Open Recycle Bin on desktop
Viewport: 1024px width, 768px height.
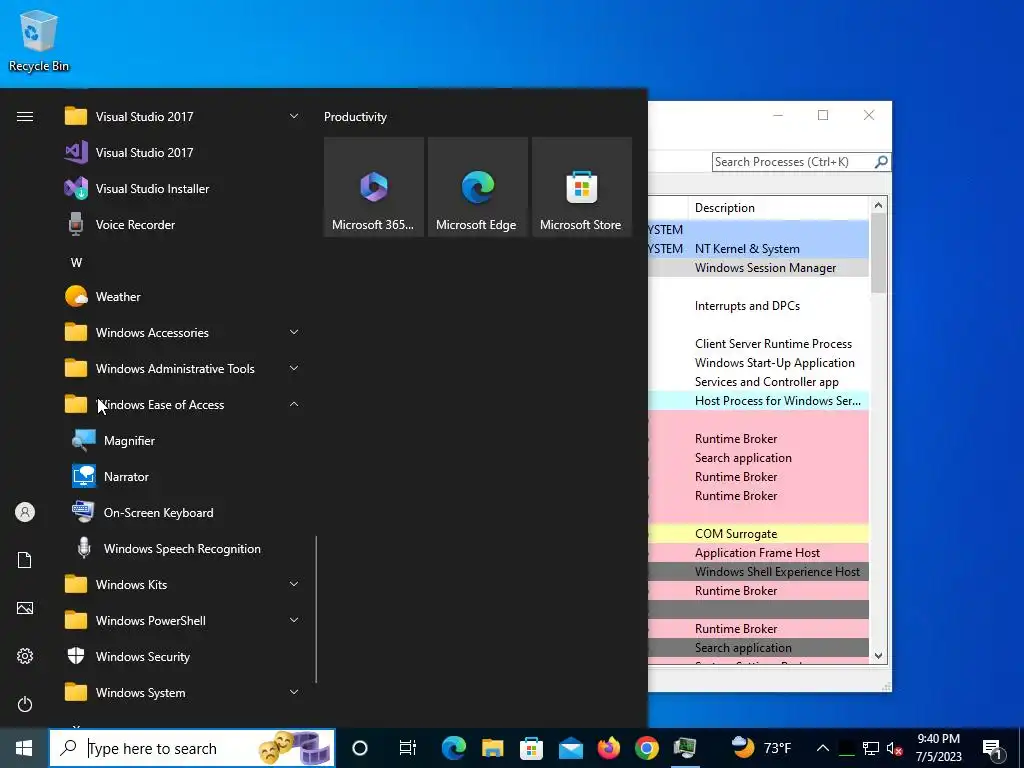tap(39, 40)
